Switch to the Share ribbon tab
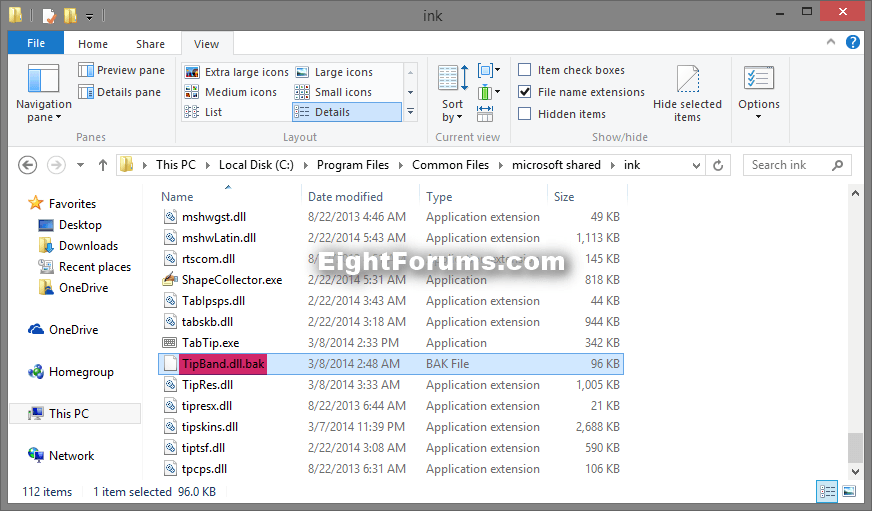Viewport: 872px width, 511px height. (150, 44)
